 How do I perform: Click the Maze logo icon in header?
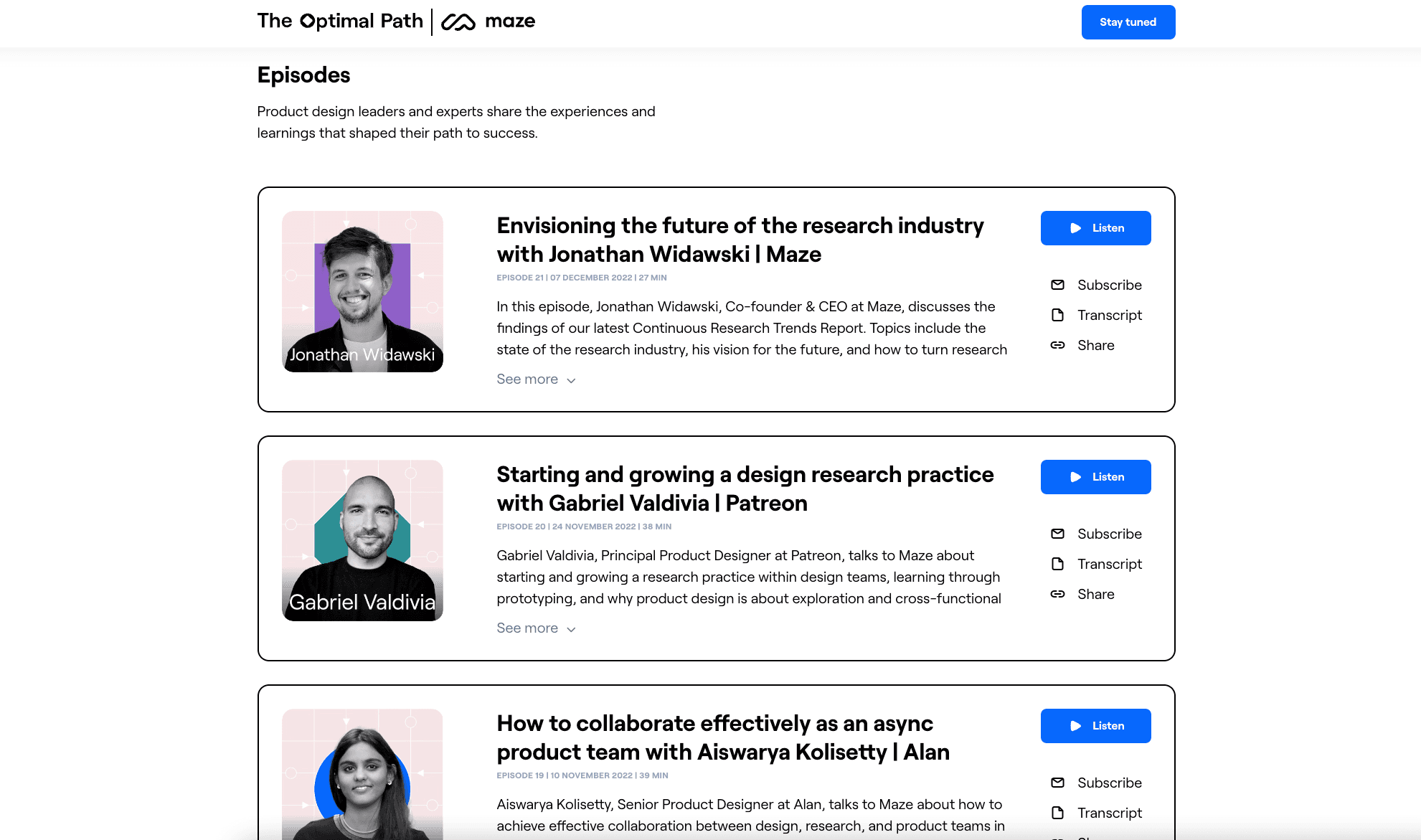(x=458, y=22)
